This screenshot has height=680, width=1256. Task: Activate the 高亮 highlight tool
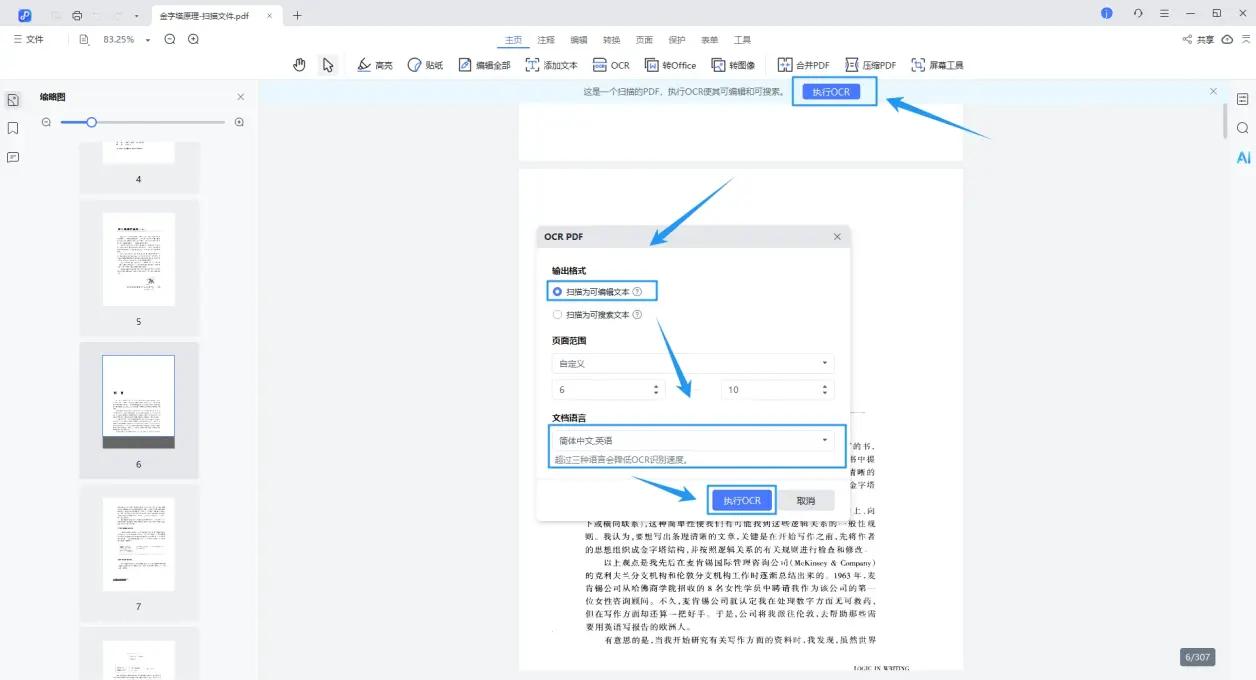click(x=375, y=65)
